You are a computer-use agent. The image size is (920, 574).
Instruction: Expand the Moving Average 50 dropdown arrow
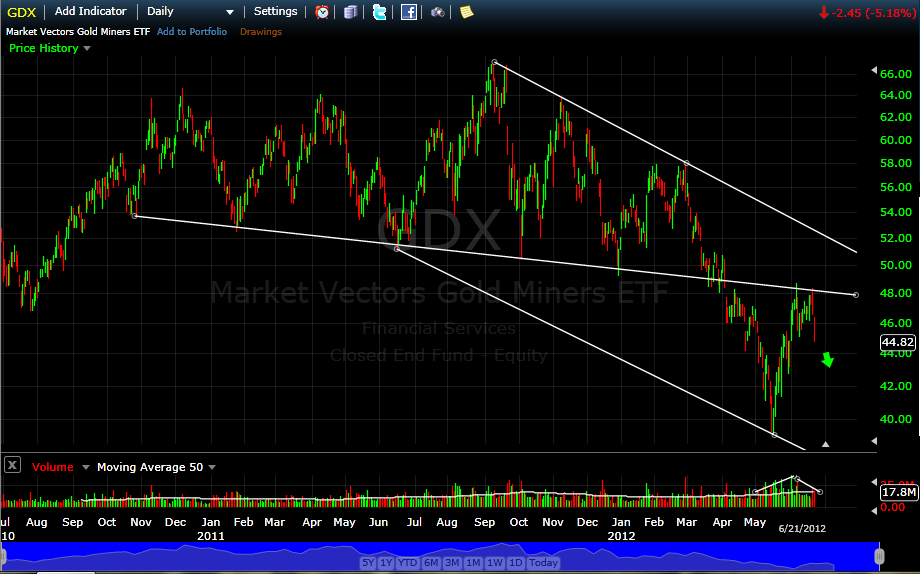click(212, 467)
